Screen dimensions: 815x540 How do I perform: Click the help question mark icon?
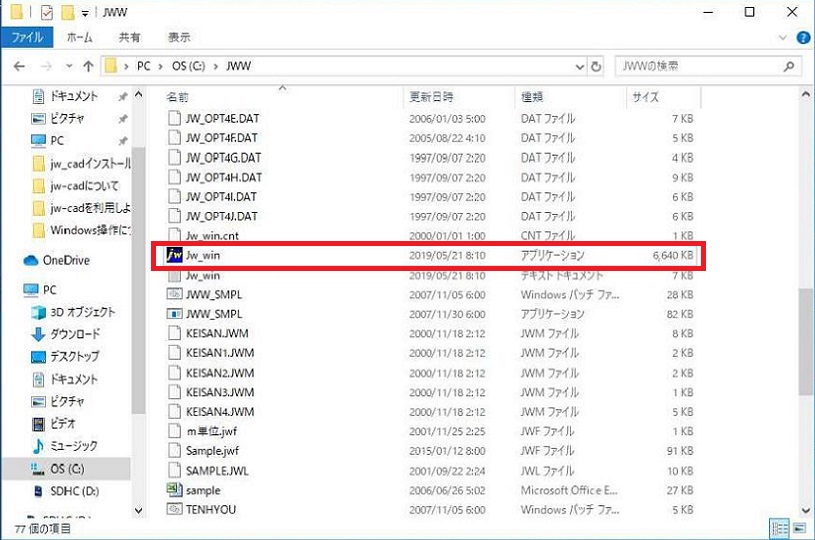pos(803,37)
